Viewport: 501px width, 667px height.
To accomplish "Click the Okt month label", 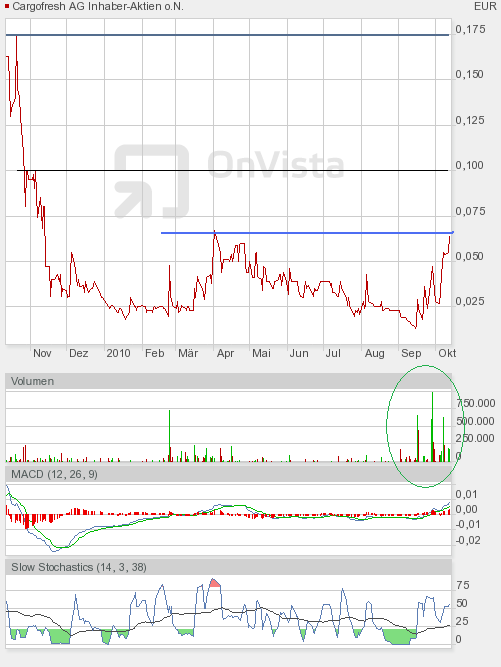I will [447, 353].
